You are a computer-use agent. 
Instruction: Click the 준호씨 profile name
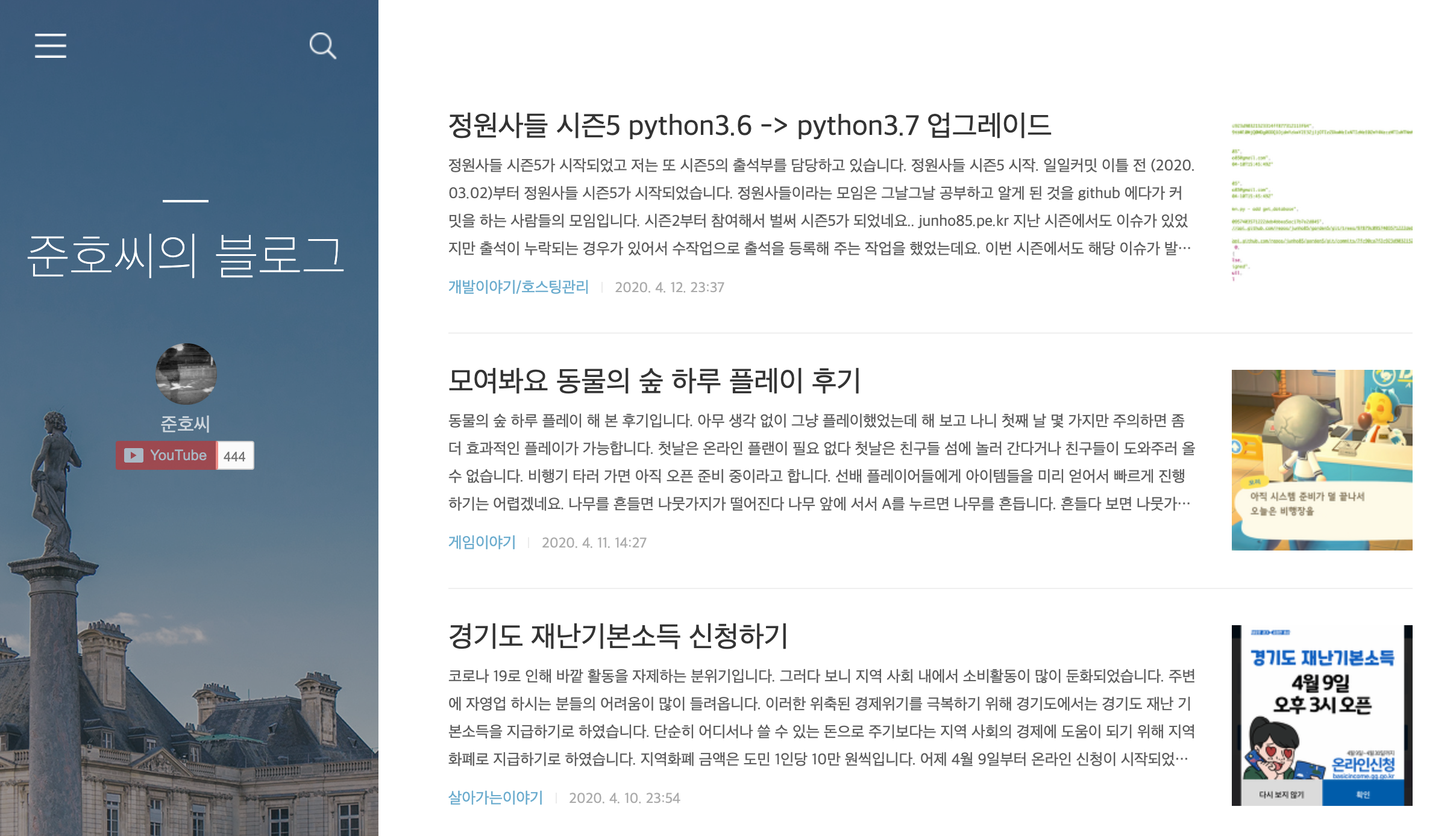coord(185,423)
